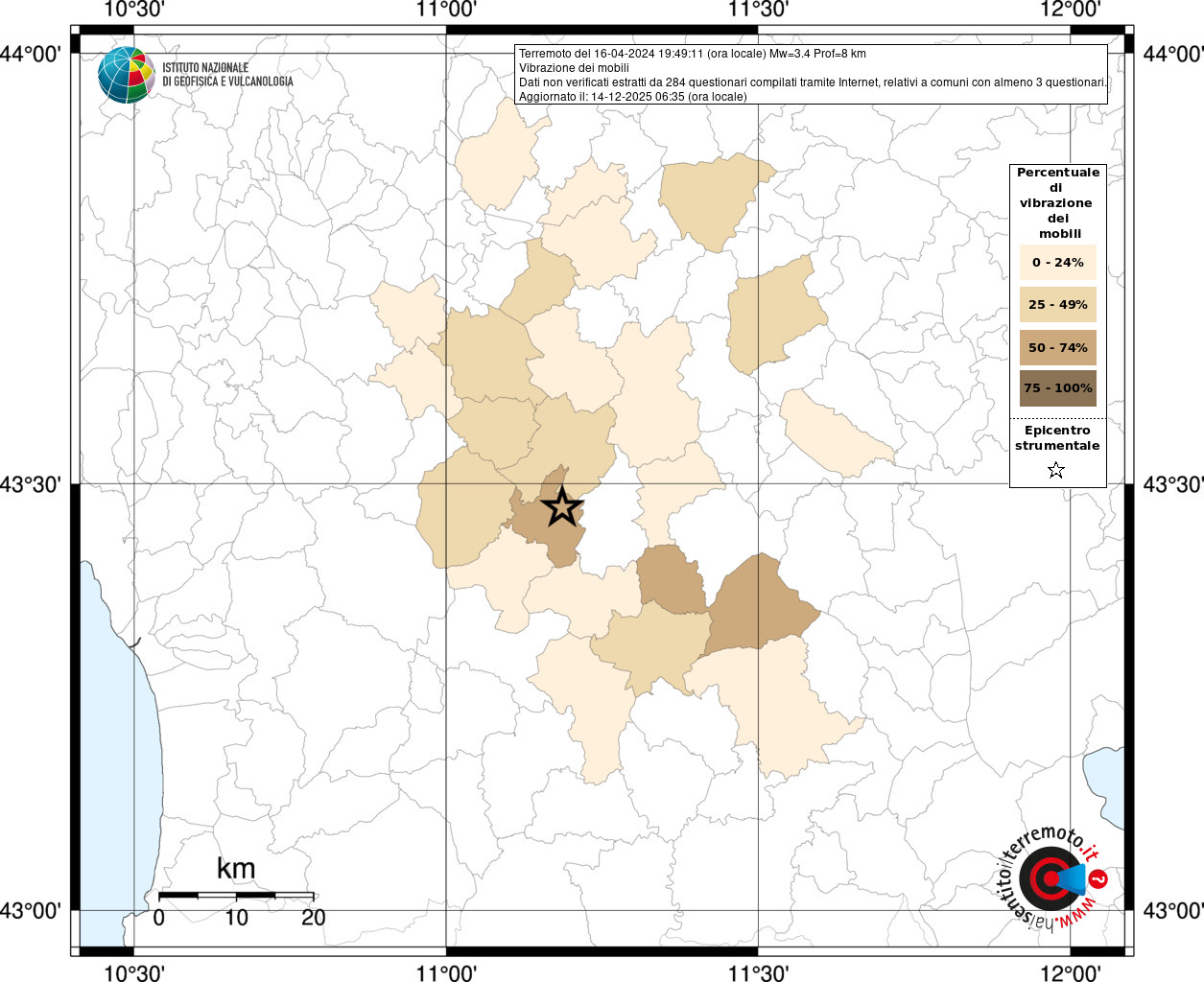The width and height of the screenshot is (1204, 982).
Task: Click the Epicentro strumentale label
Action: click(1057, 437)
